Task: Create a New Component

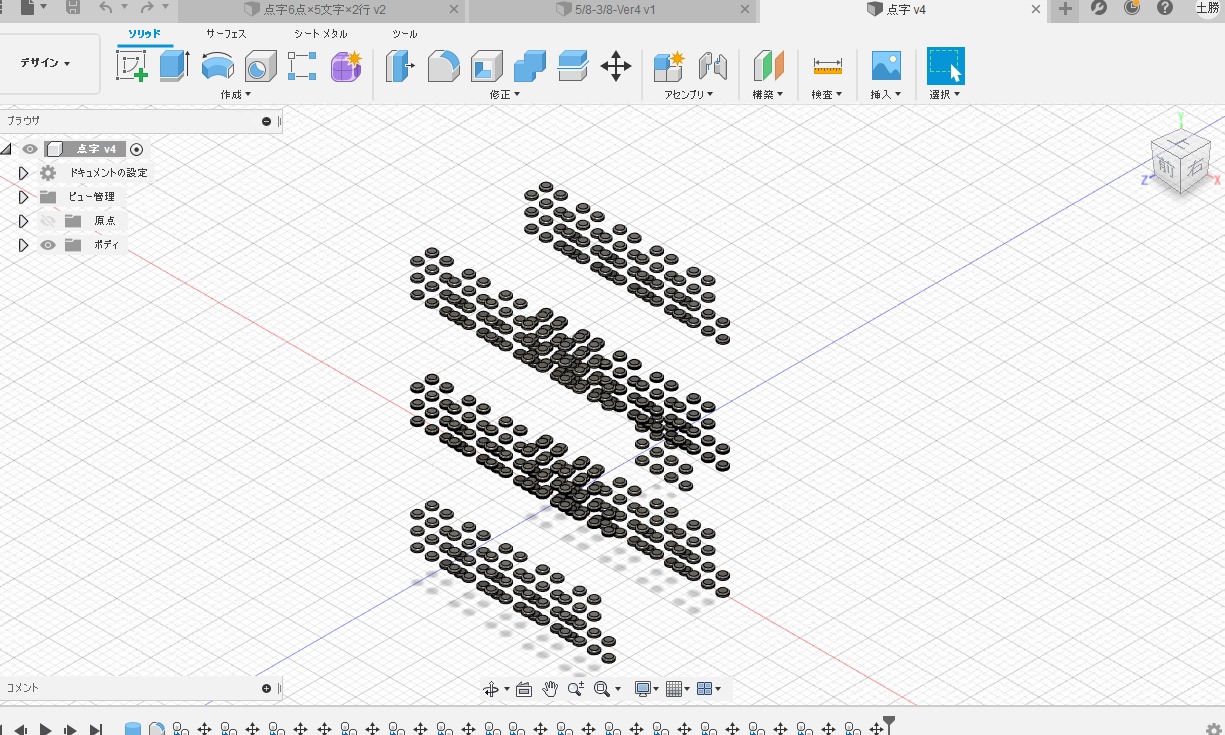Action: (x=668, y=67)
